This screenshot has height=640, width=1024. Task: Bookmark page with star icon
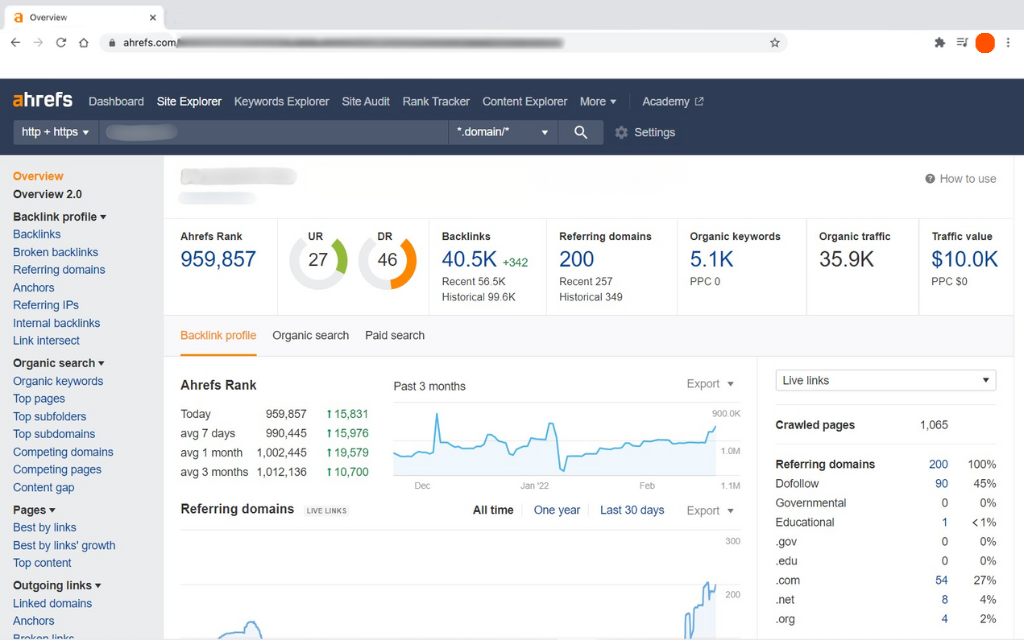(x=774, y=43)
